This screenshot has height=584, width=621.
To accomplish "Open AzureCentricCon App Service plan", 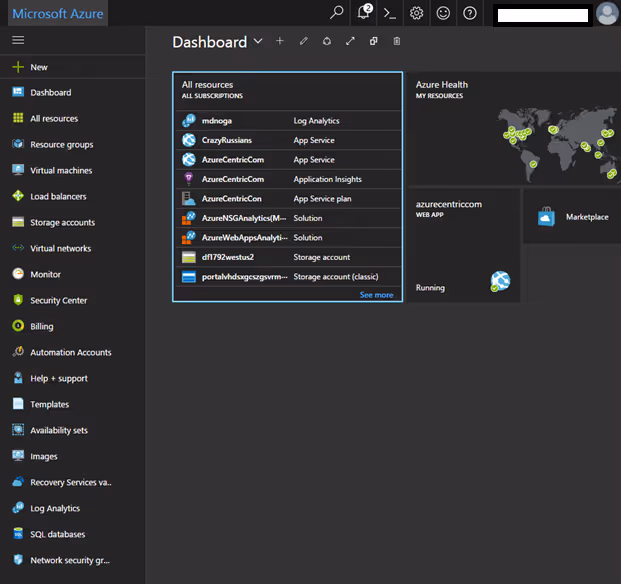I will (288, 199).
